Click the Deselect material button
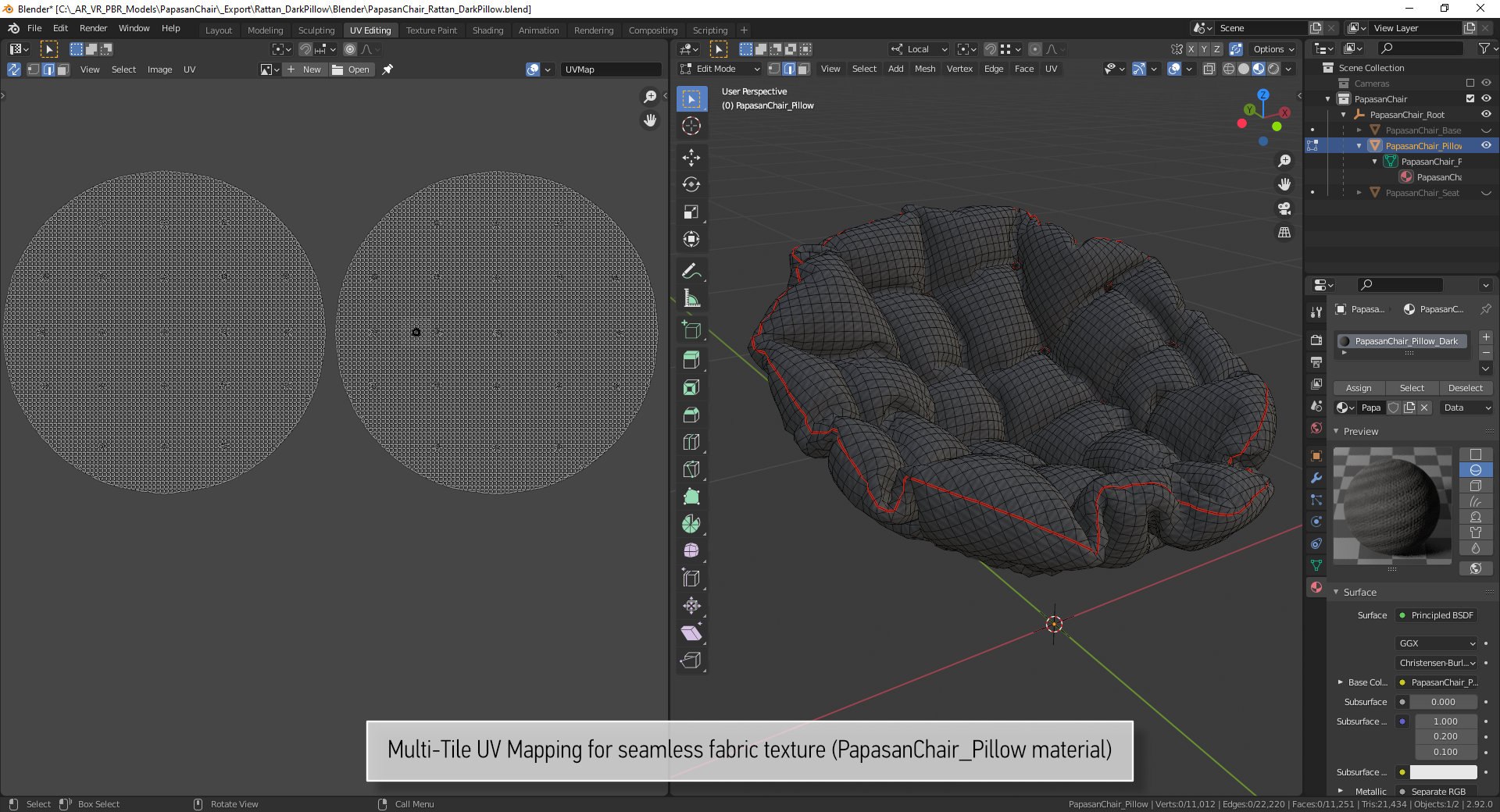1500x812 pixels. (x=1465, y=388)
